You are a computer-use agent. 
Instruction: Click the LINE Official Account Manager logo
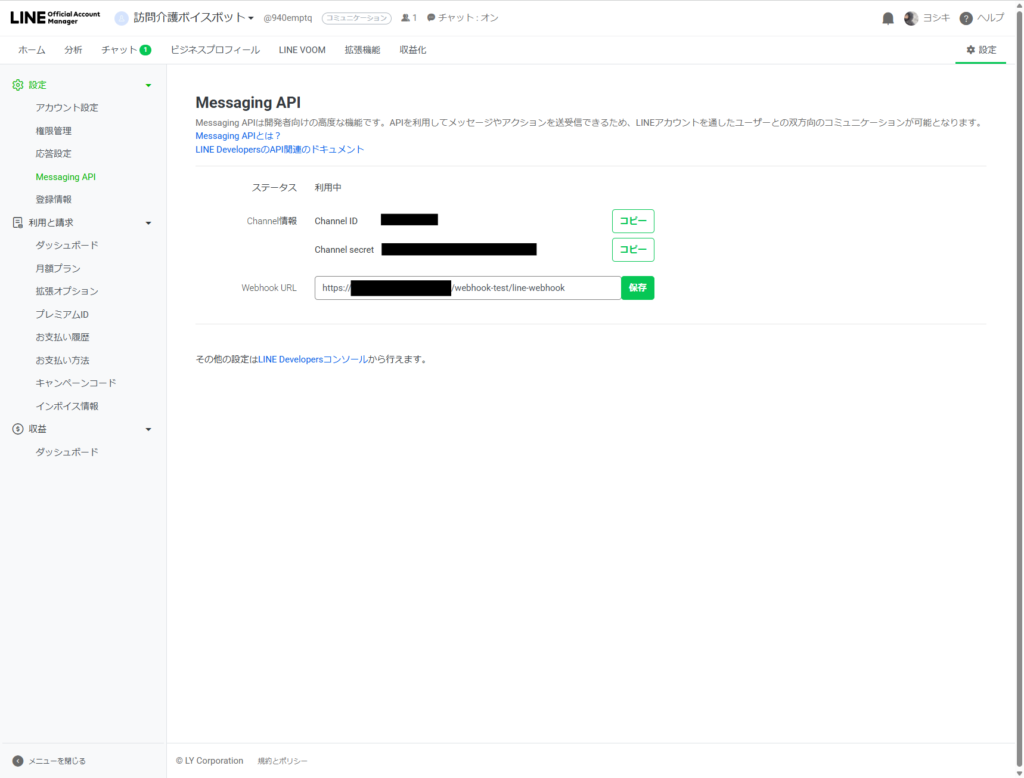[x=56, y=18]
